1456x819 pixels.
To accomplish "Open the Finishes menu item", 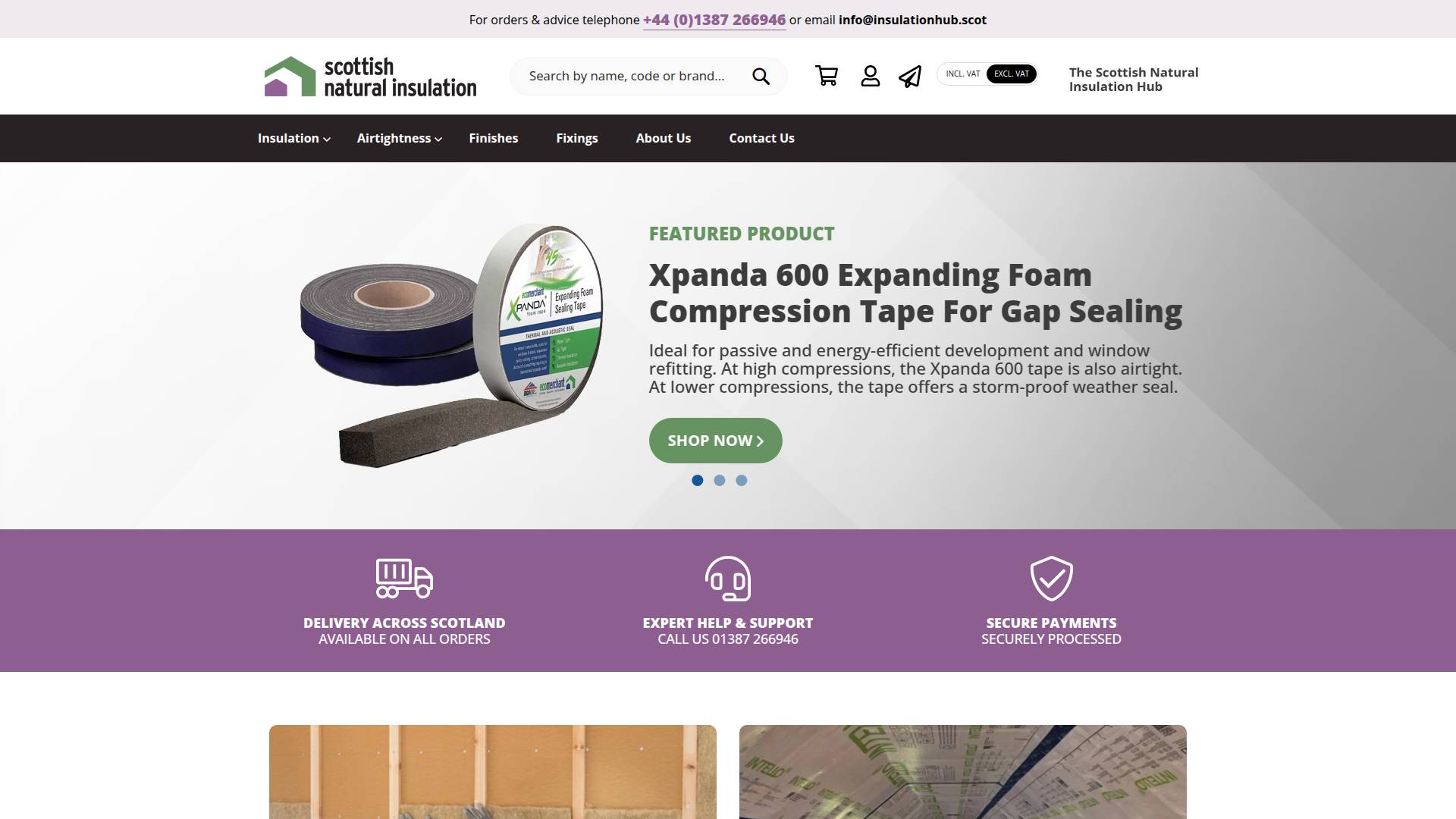I will [x=494, y=138].
